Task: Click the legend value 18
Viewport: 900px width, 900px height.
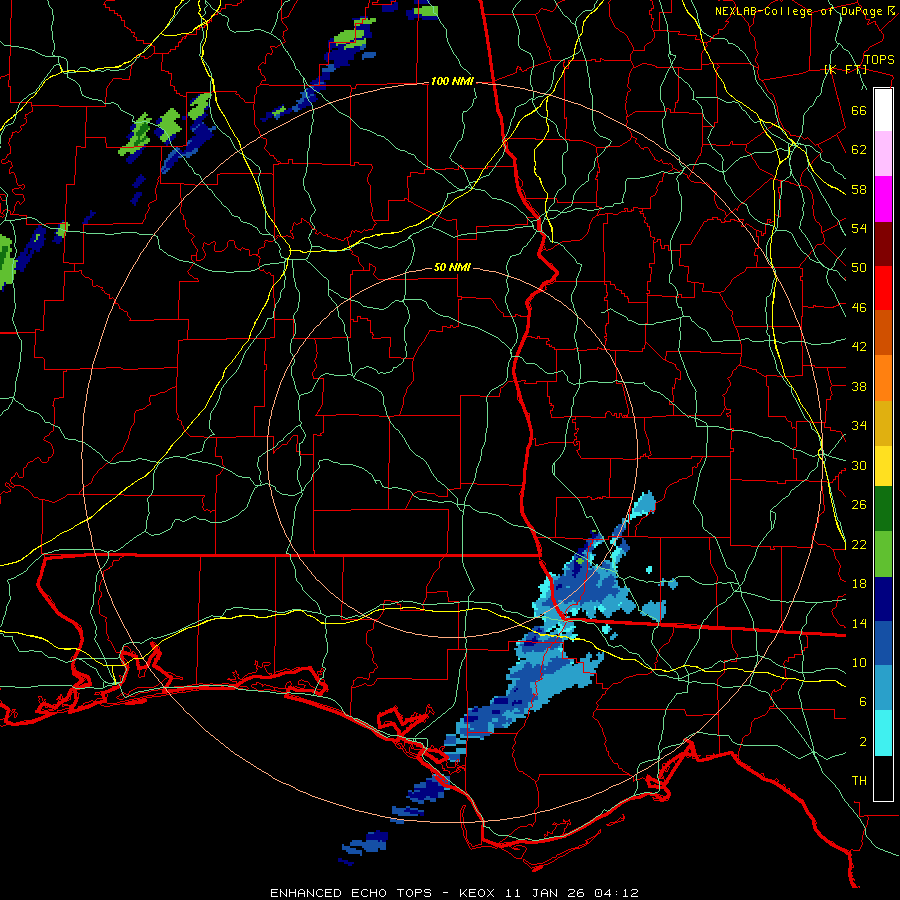Action: 859,584
